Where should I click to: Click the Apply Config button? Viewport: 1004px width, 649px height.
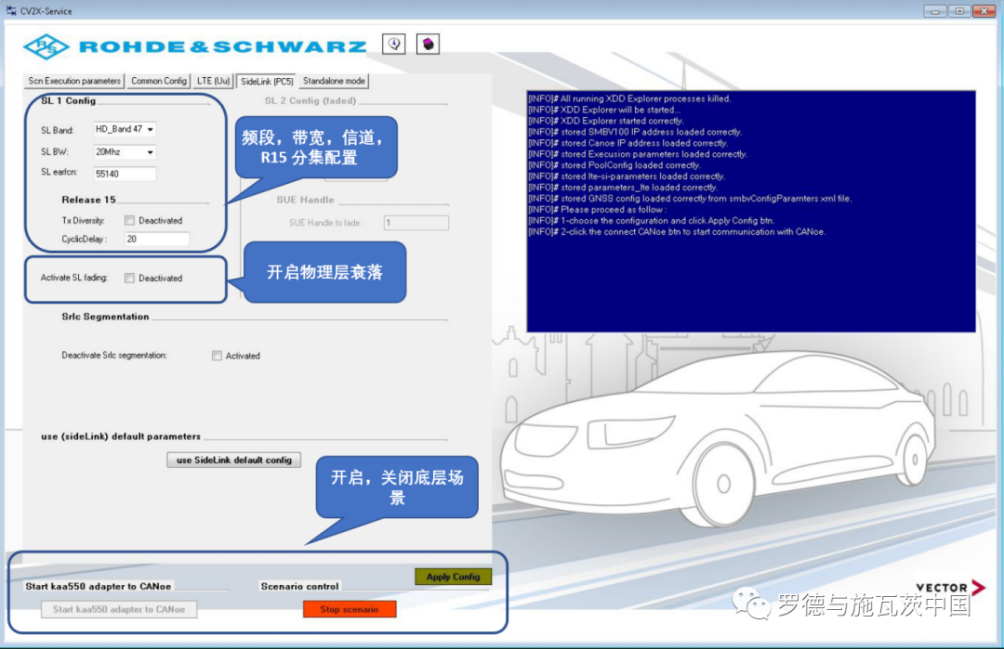point(453,577)
